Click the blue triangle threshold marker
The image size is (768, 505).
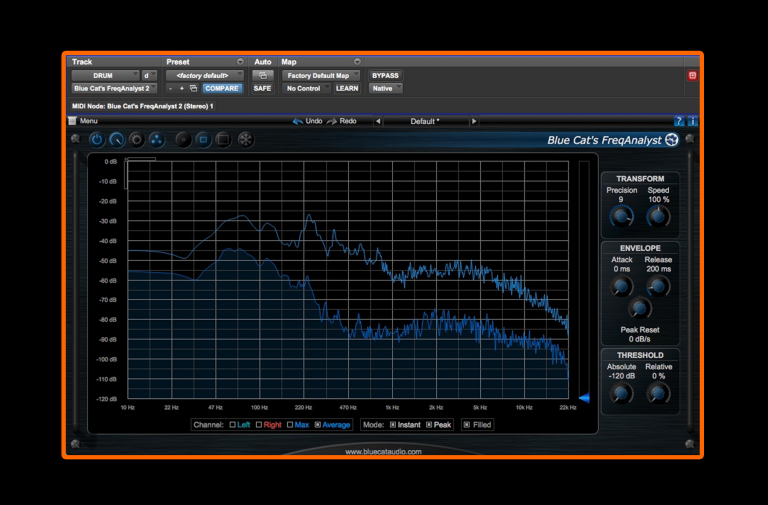tap(584, 398)
